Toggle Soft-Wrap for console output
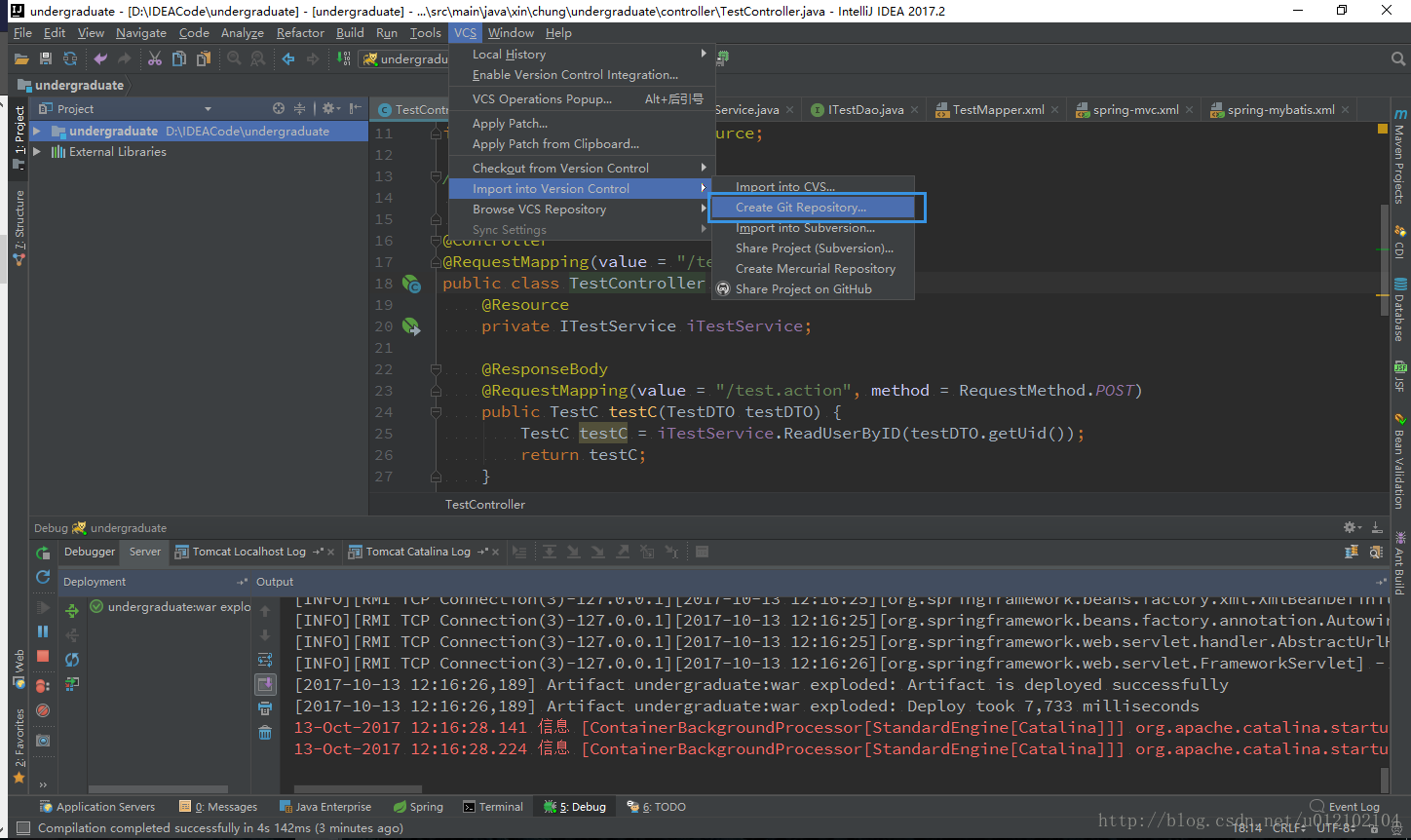The image size is (1411, 840). (x=265, y=660)
